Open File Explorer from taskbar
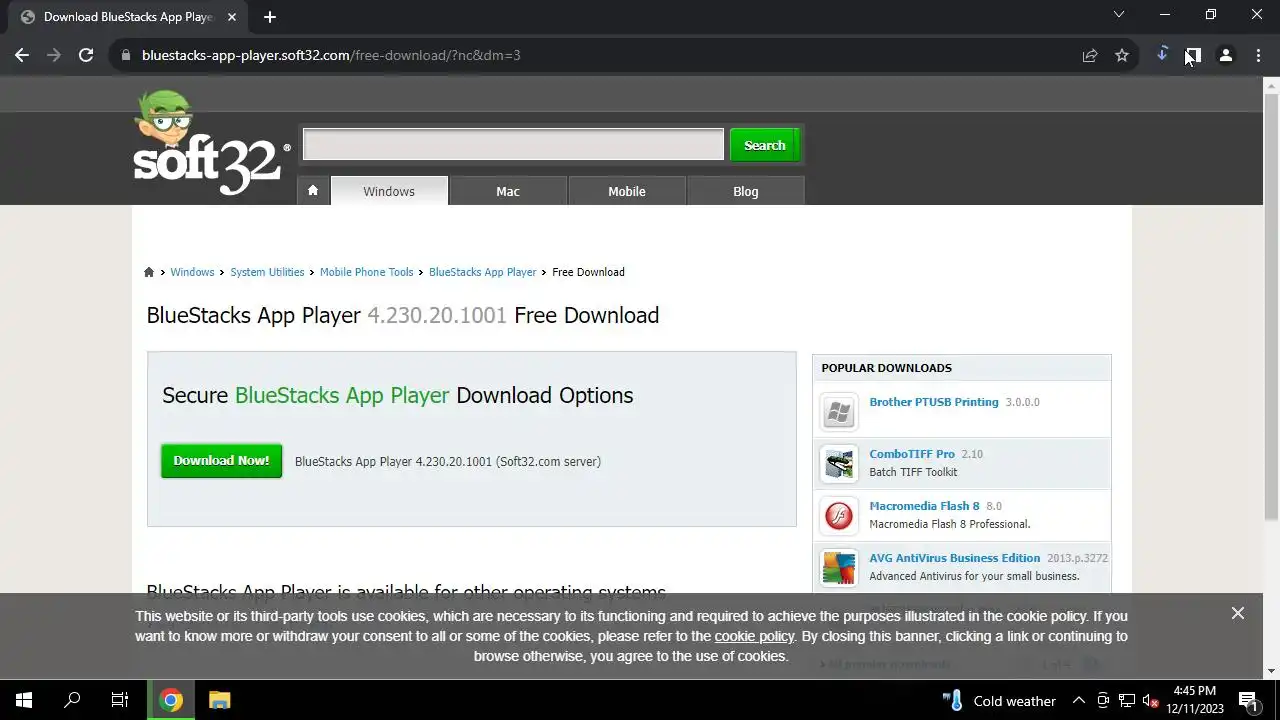 point(219,700)
